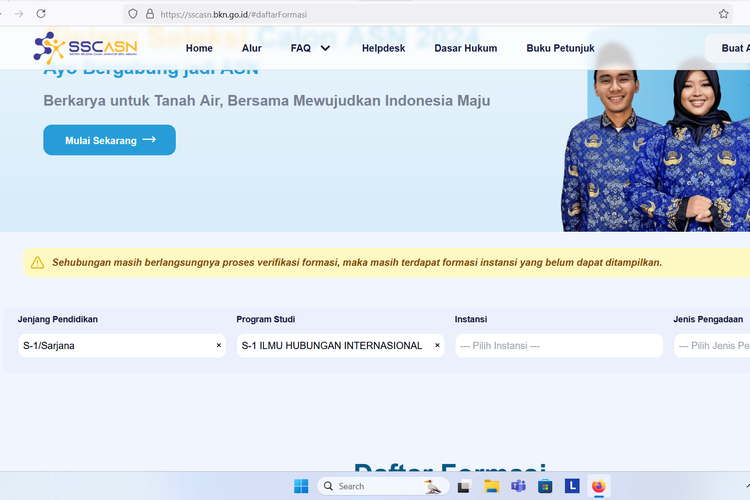The width and height of the screenshot is (750, 500).
Task: Open Task View from the taskbar
Action: (x=464, y=486)
